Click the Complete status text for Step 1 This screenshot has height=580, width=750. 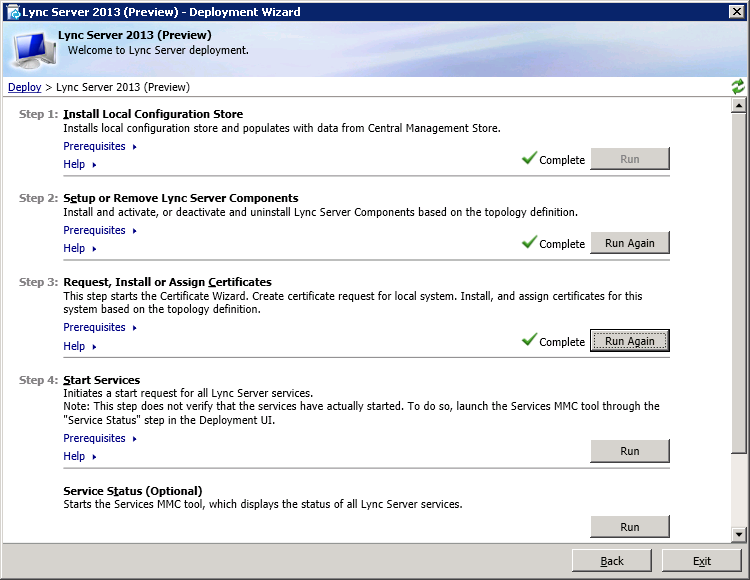coord(562,160)
